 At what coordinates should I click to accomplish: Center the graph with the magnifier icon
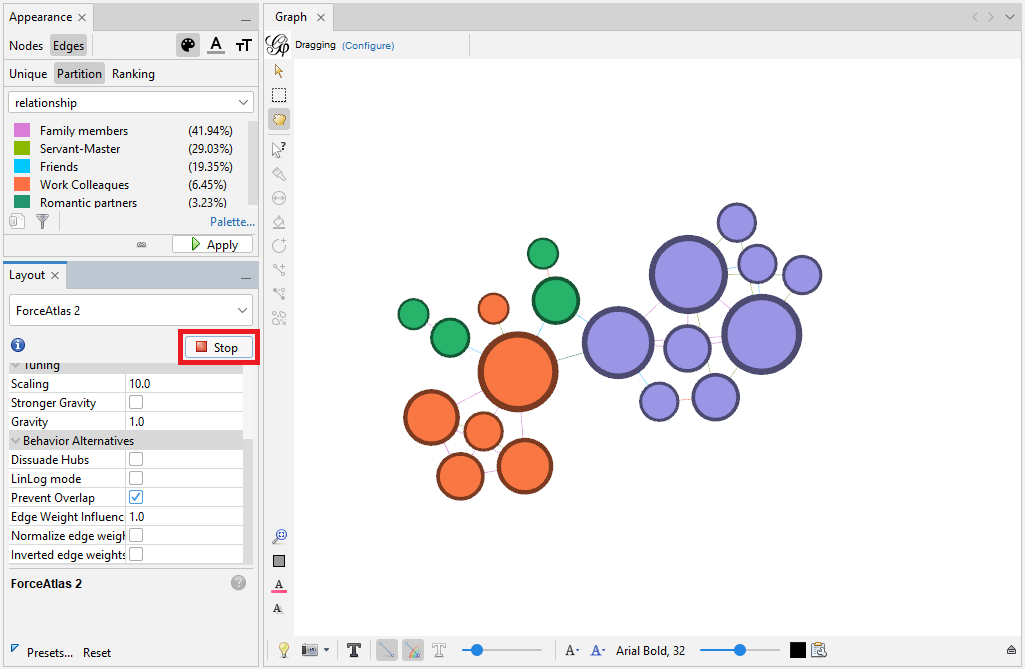pos(279,536)
